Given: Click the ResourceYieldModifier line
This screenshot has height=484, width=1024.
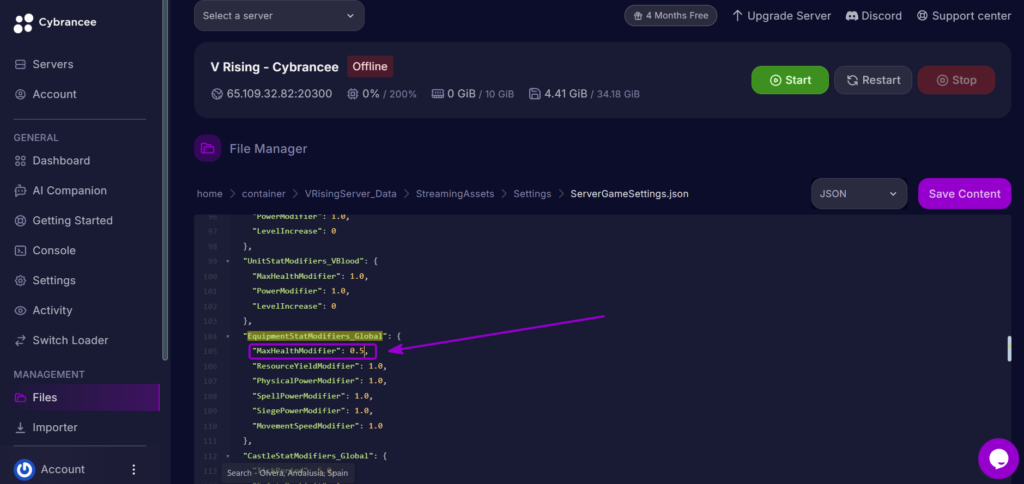Looking at the screenshot, I should pos(319,366).
